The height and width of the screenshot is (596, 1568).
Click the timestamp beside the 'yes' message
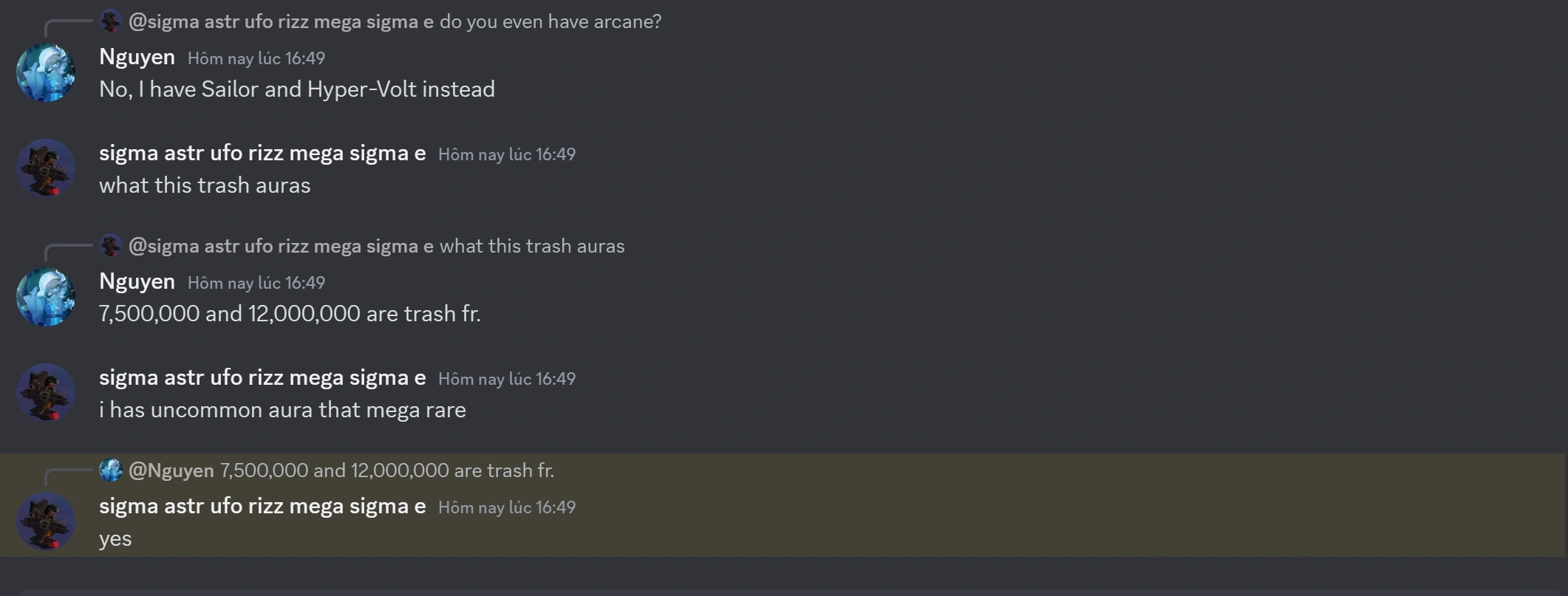pyautogui.click(x=508, y=508)
